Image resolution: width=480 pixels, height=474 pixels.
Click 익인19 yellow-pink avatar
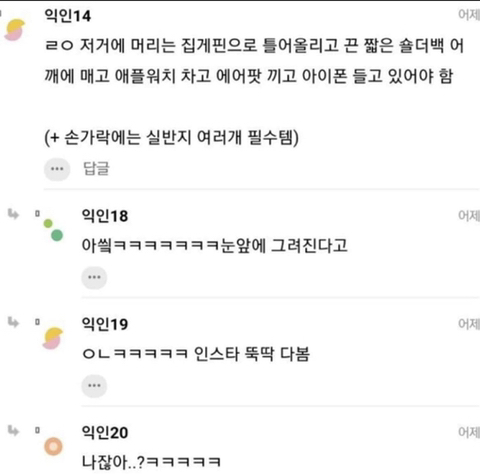pyautogui.click(x=53, y=338)
